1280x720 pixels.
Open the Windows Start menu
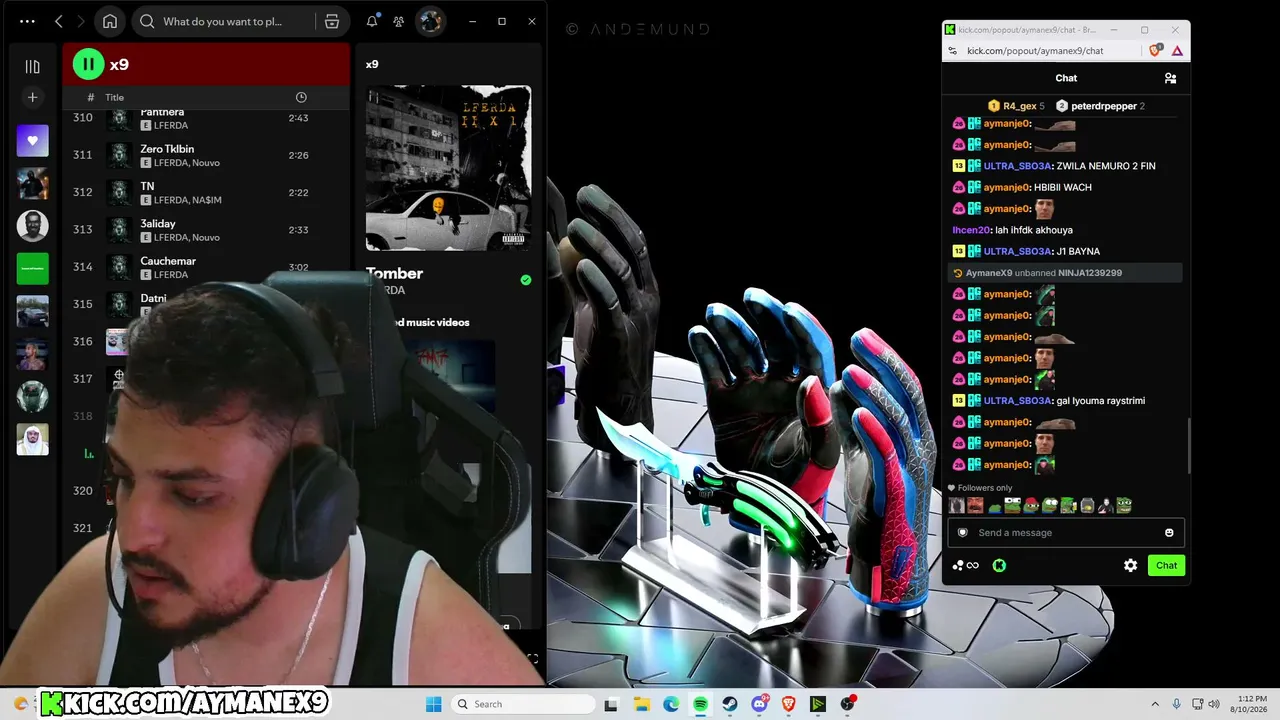click(433, 704)
